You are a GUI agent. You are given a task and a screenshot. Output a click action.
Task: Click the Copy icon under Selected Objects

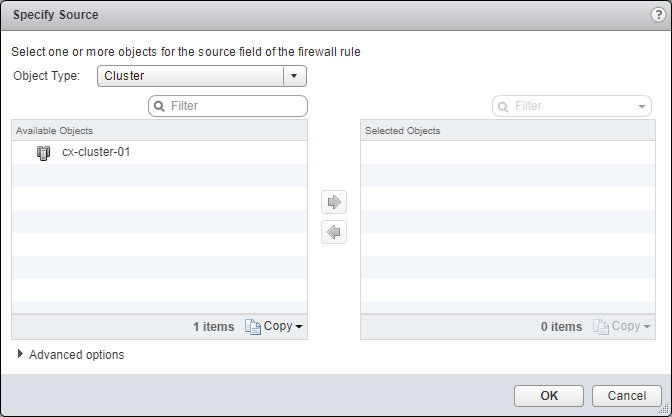(601, 326)
